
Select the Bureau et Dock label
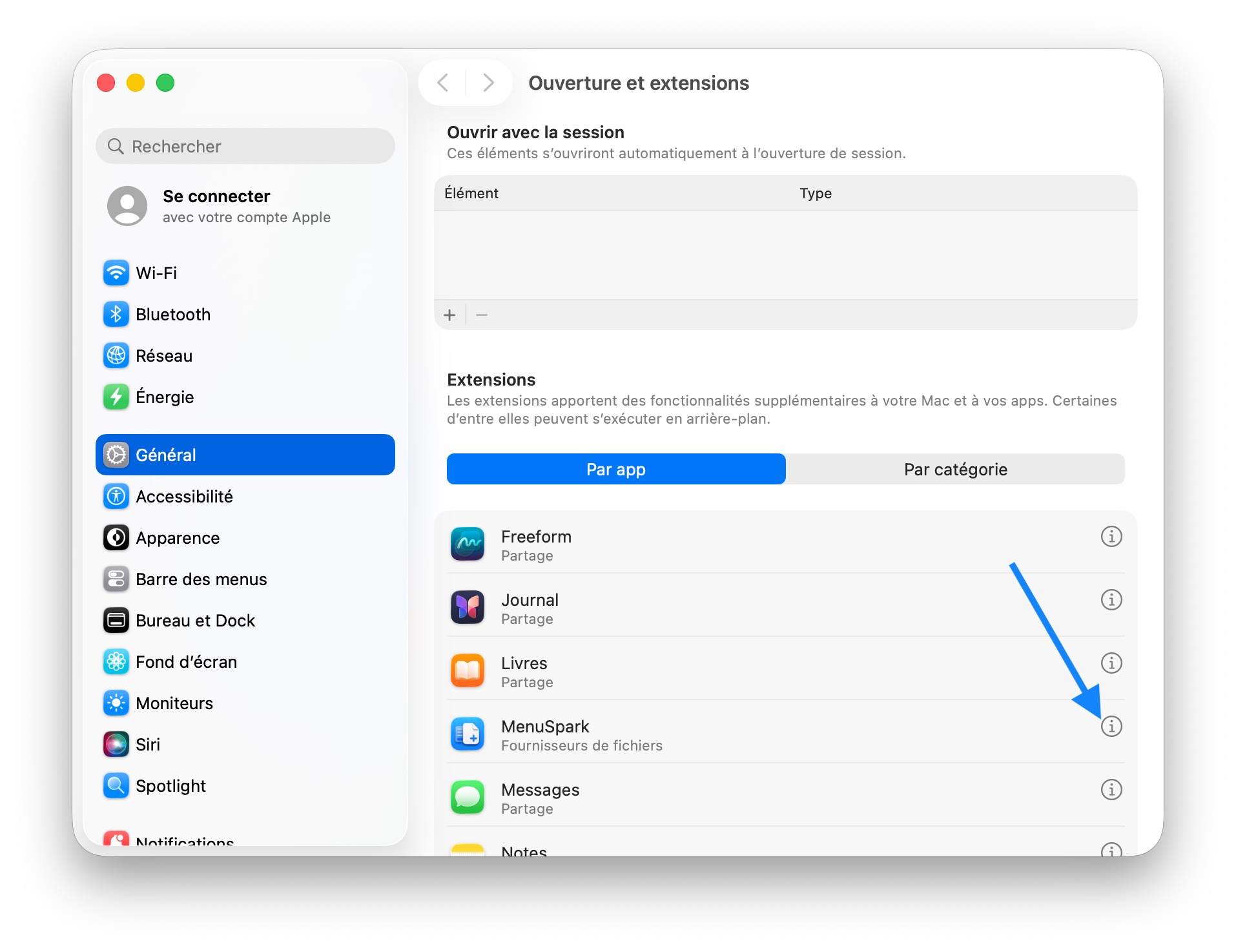pyautogui.click(x=196, y=621)
